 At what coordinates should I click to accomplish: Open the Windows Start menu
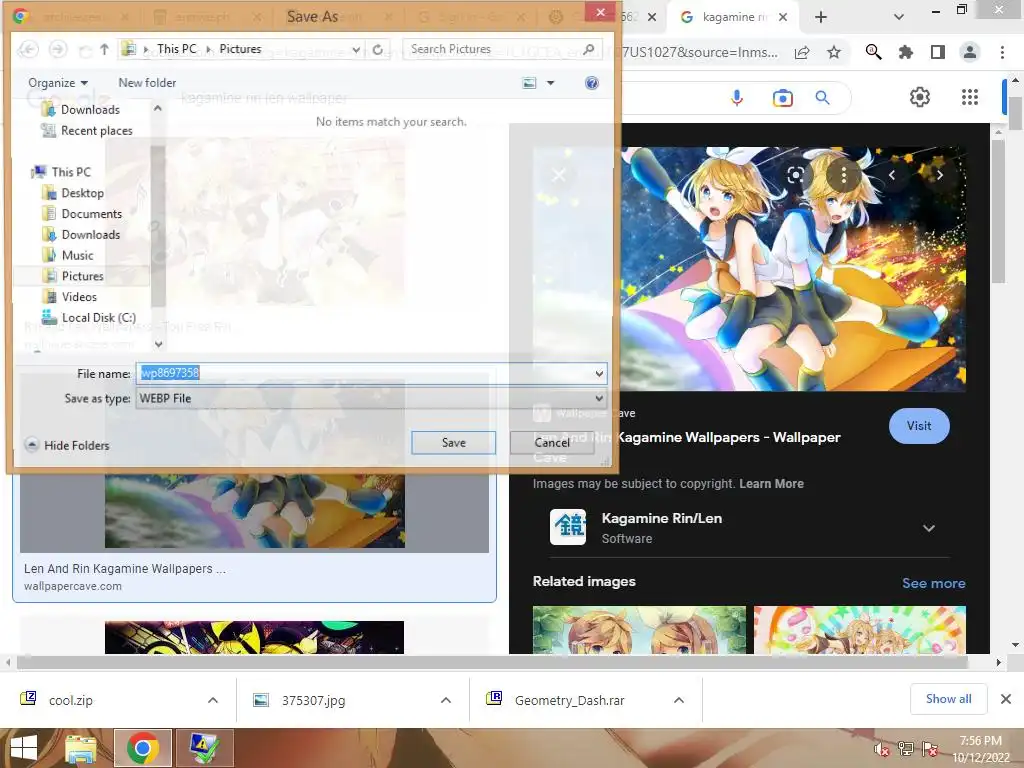click(24, 748)
